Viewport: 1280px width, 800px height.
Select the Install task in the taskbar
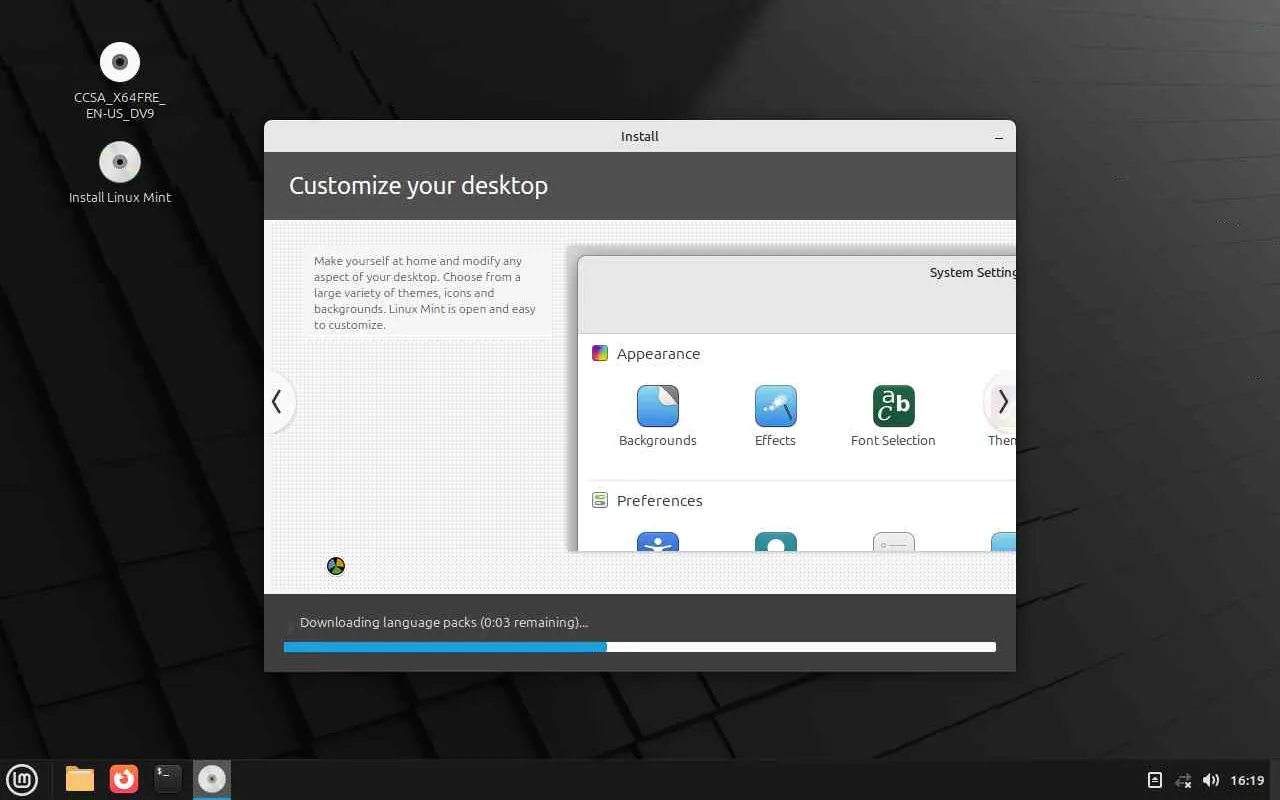212,779
